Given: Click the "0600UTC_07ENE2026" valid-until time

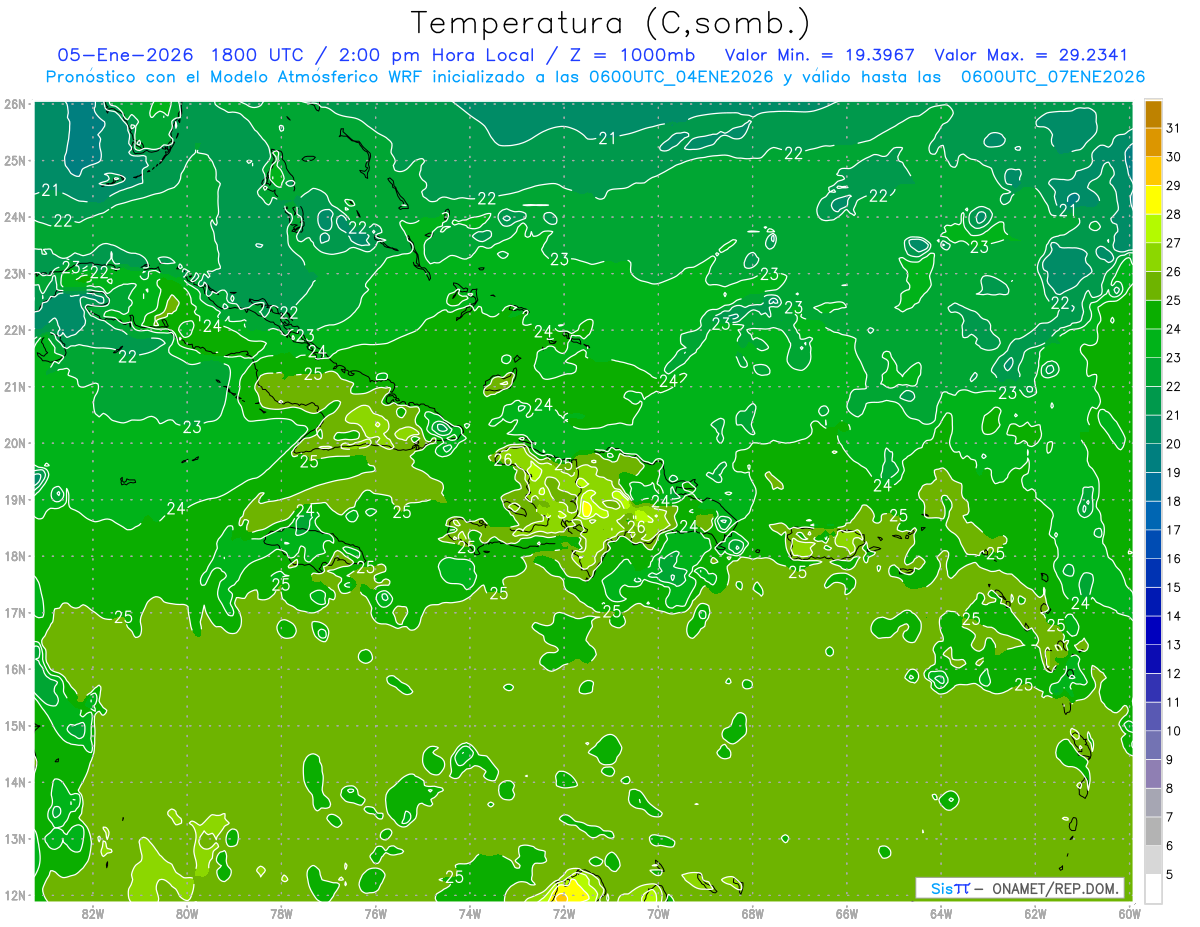Looking at the screenshot, I should [1053, 77].
